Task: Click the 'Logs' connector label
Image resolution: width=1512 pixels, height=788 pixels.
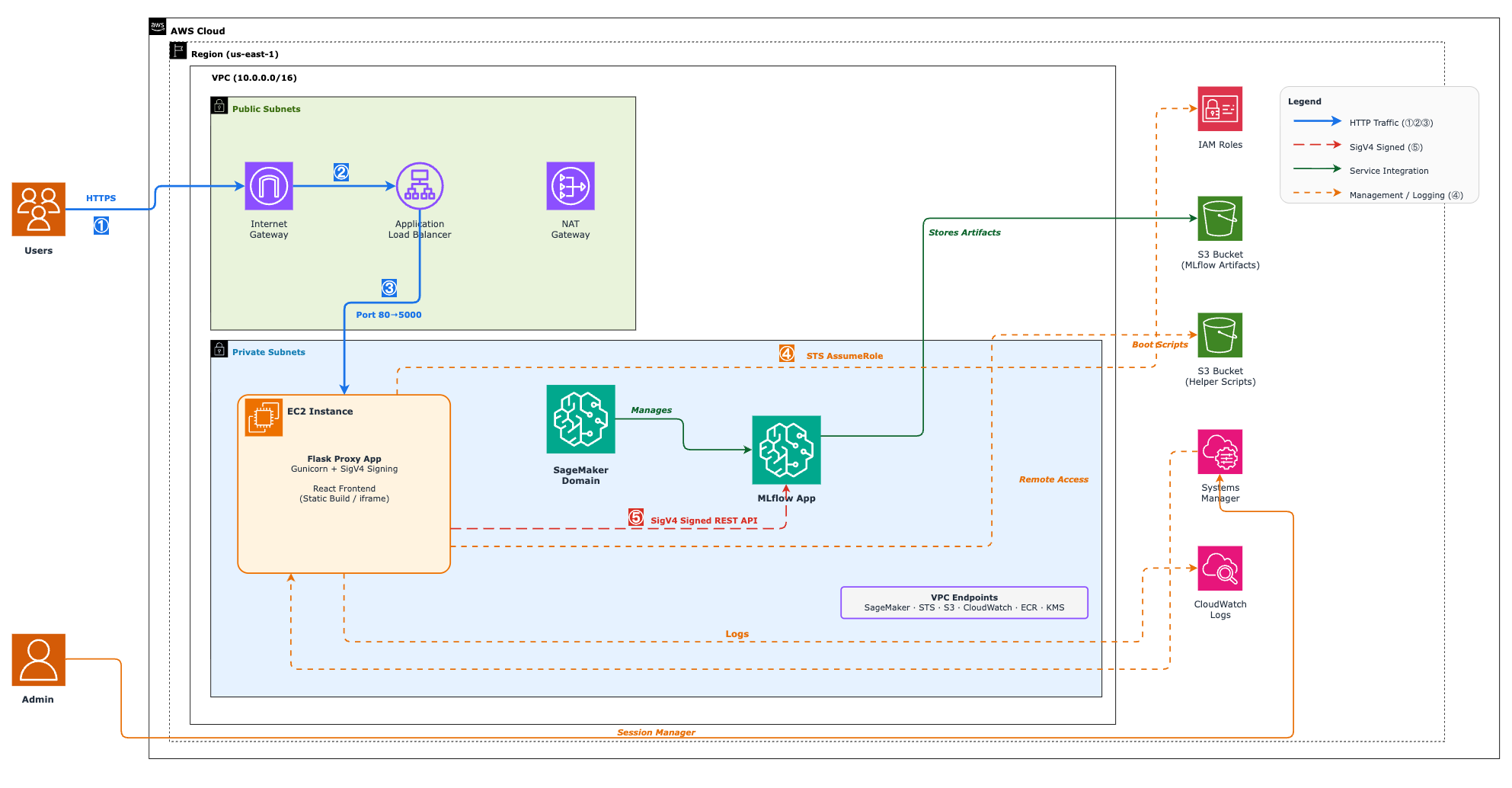Action: (737, 634)
